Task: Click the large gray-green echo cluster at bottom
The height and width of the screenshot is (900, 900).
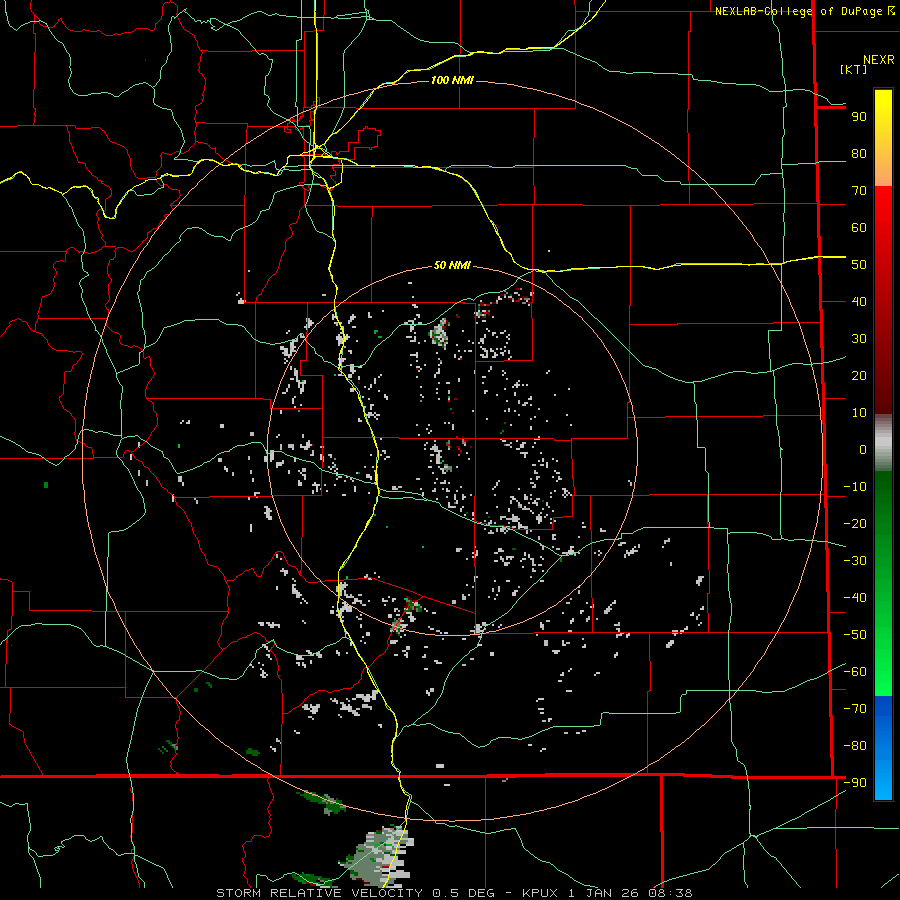Action: [x=379, y=855]
